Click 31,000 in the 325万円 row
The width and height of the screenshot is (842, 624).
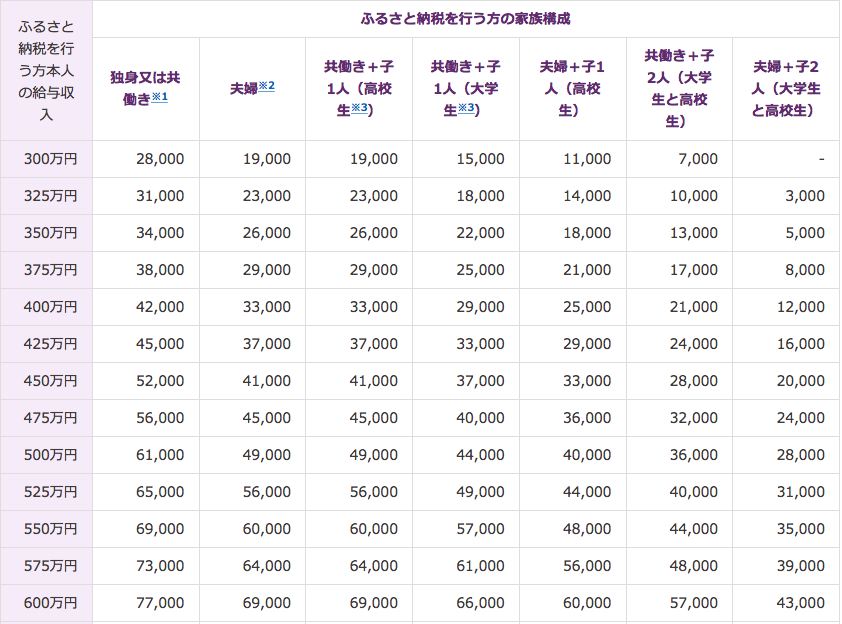[160, 196]
